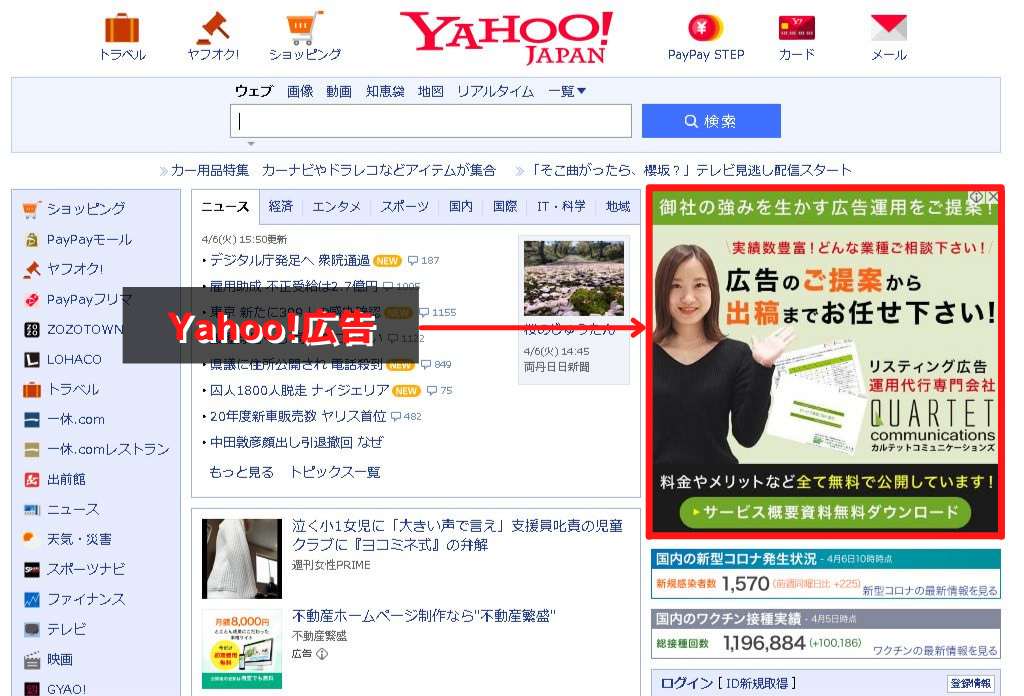Expand the arrow below the search box
1024x696 pixels.
251,144
